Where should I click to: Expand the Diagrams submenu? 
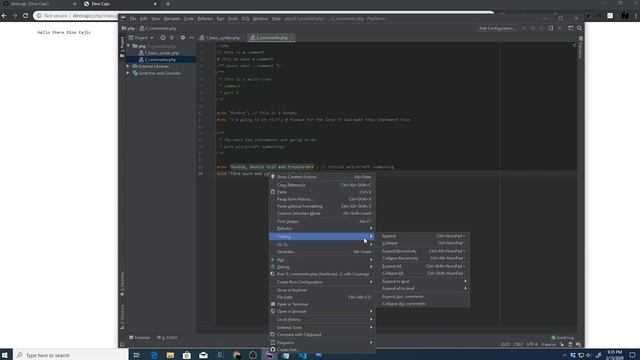[322, 342]
